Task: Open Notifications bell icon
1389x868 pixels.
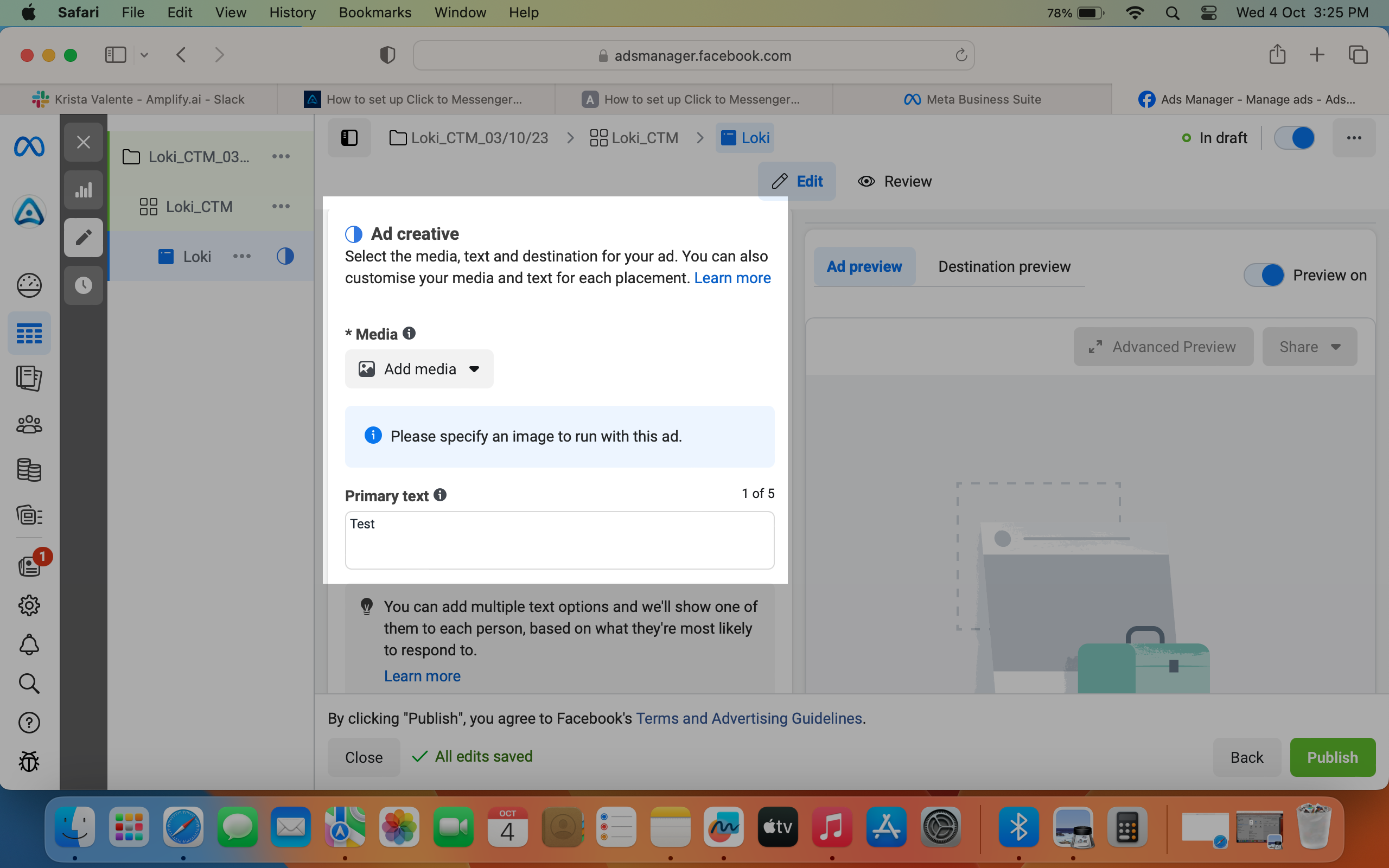Action: (29, 644)
